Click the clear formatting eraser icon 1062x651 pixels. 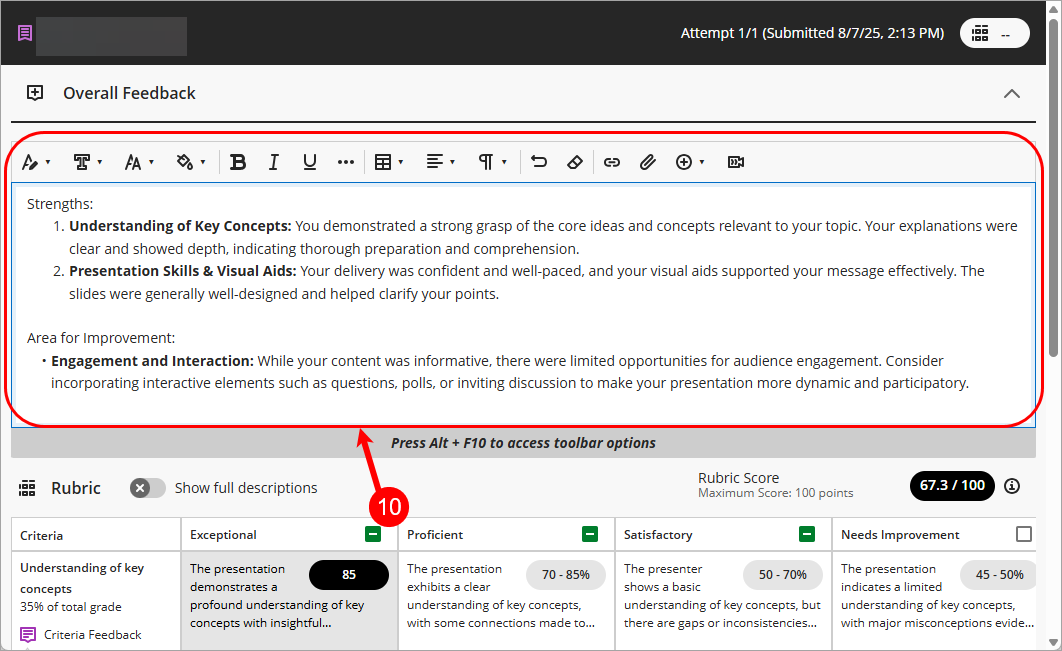[574, 162]
